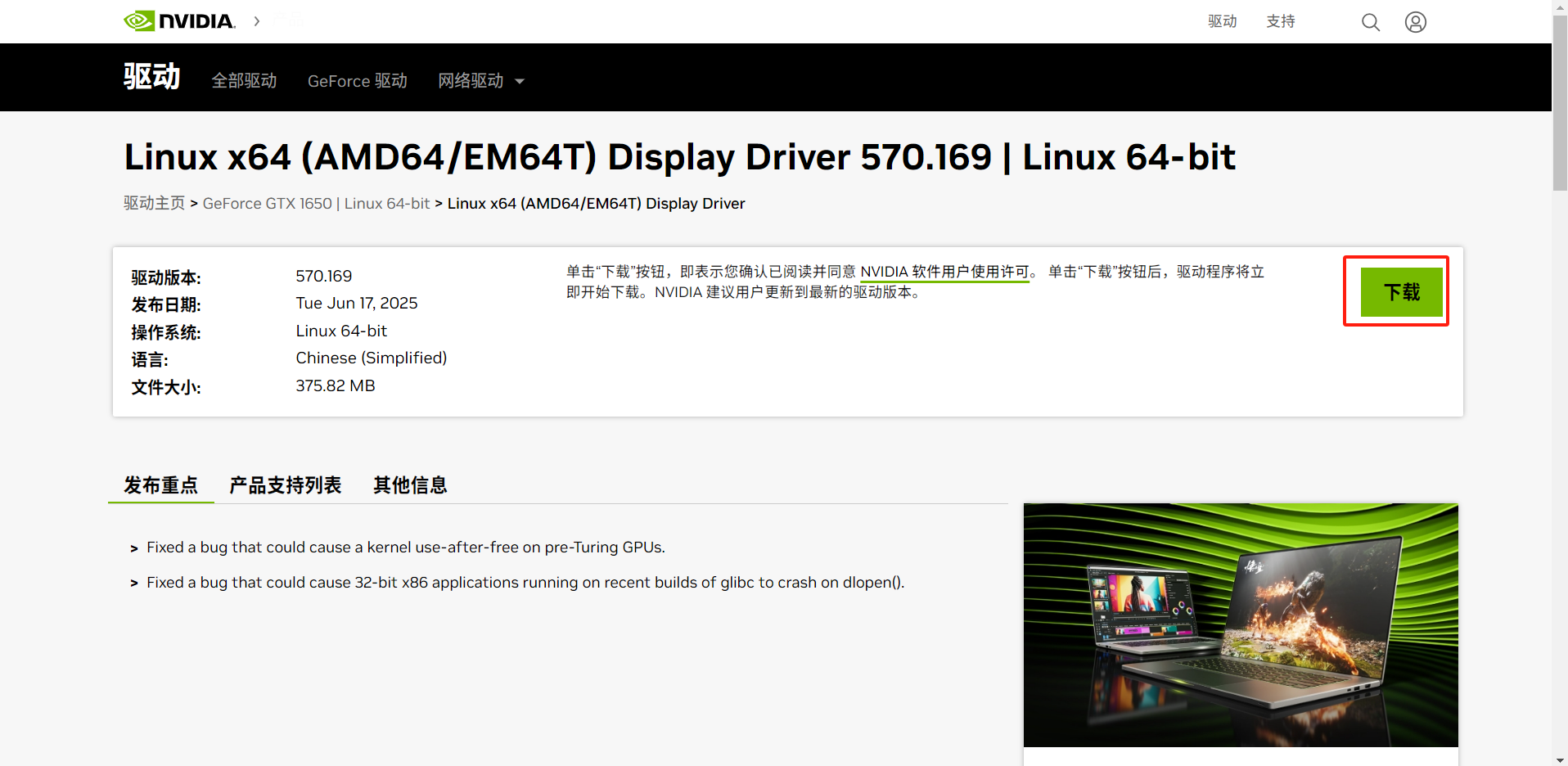Click the chevron arrow beside NVIDIA logo

click(257, 21)
